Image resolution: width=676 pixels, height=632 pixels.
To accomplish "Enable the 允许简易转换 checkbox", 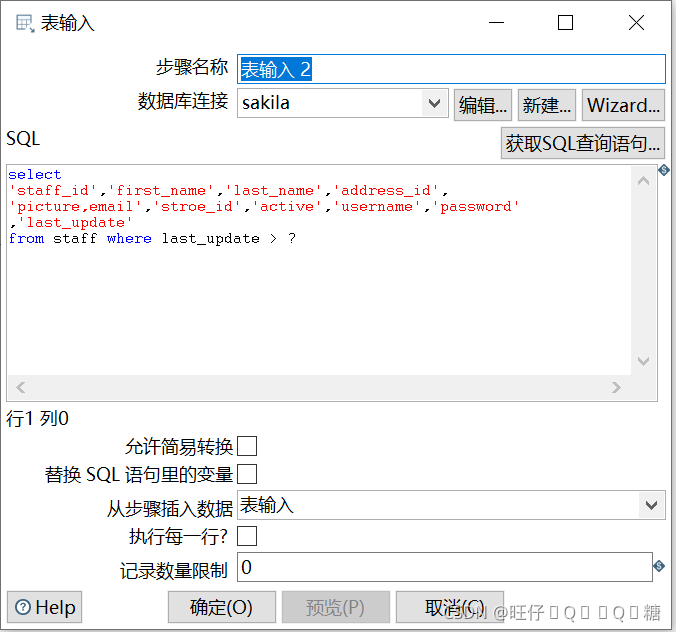I will [247, 446].
